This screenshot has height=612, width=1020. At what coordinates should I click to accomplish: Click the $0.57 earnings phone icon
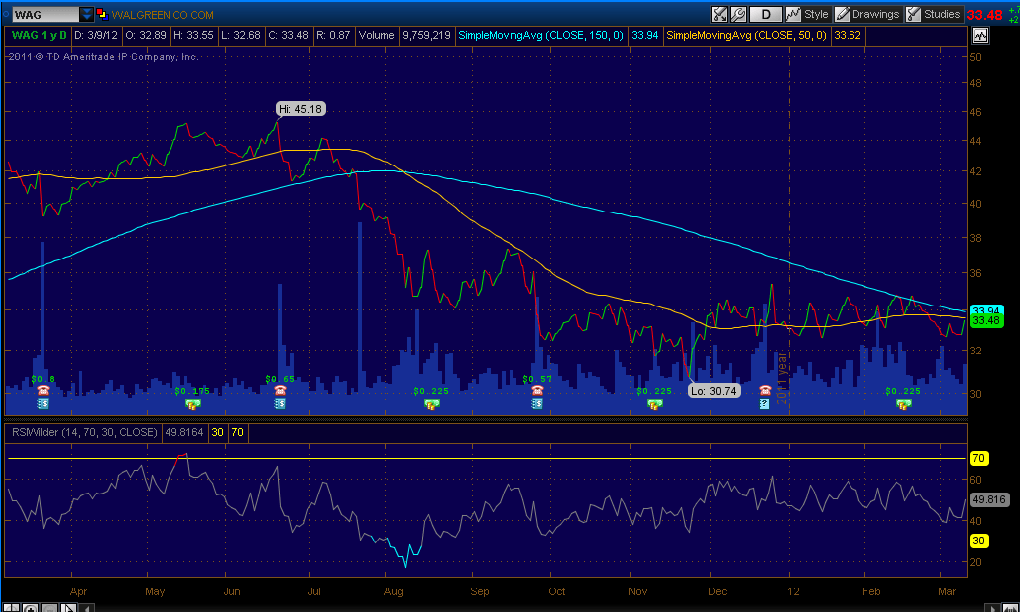click(537, 390)
